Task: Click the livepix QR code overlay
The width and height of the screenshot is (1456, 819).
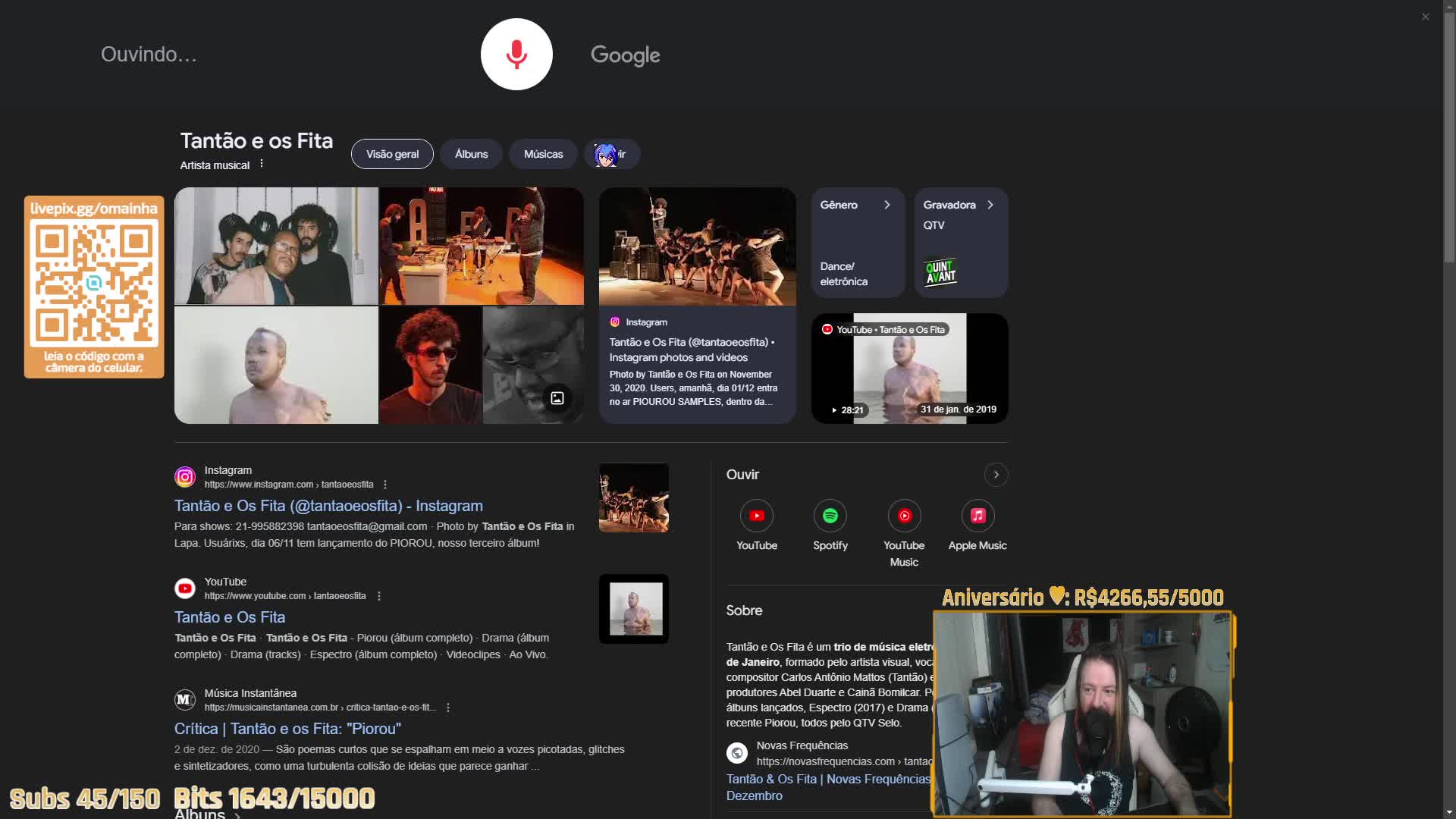Action: tap(94, 287)
